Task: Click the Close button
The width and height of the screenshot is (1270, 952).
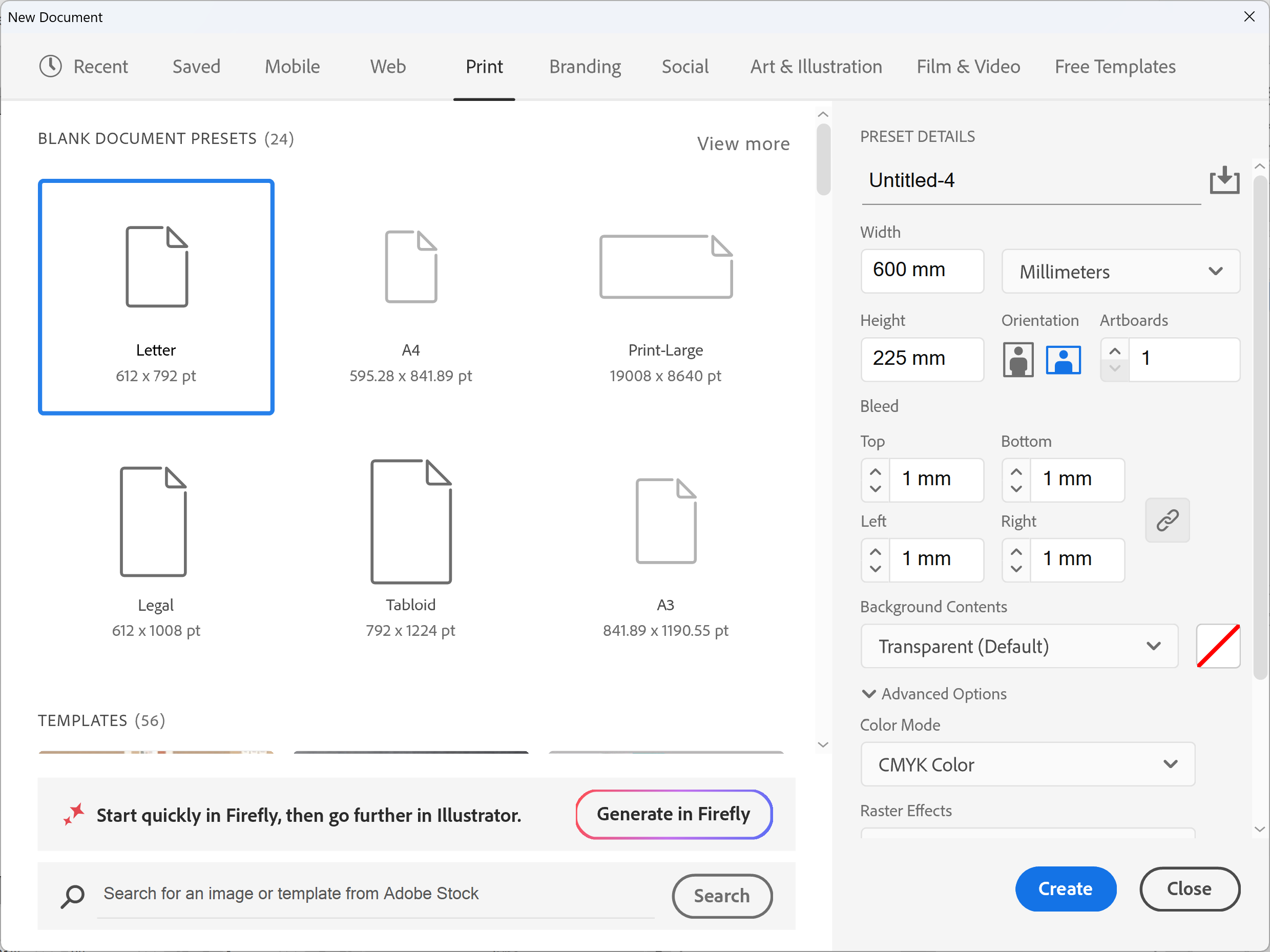Action: [1189, 889]
